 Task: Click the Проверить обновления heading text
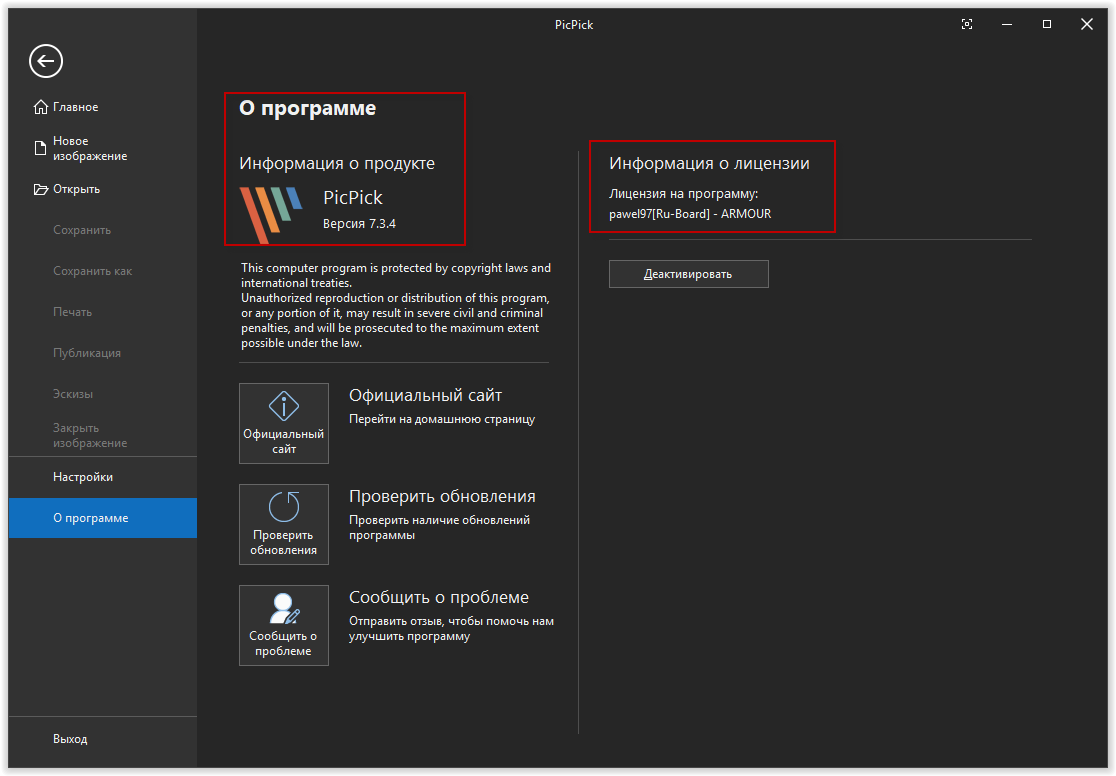tap(442, 497)
